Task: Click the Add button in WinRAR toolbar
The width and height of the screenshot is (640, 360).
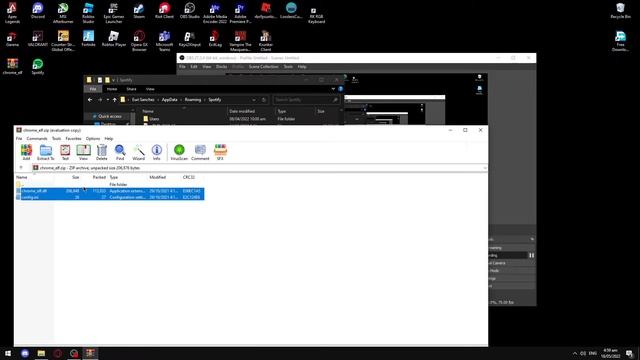Action: coord(26,152)
